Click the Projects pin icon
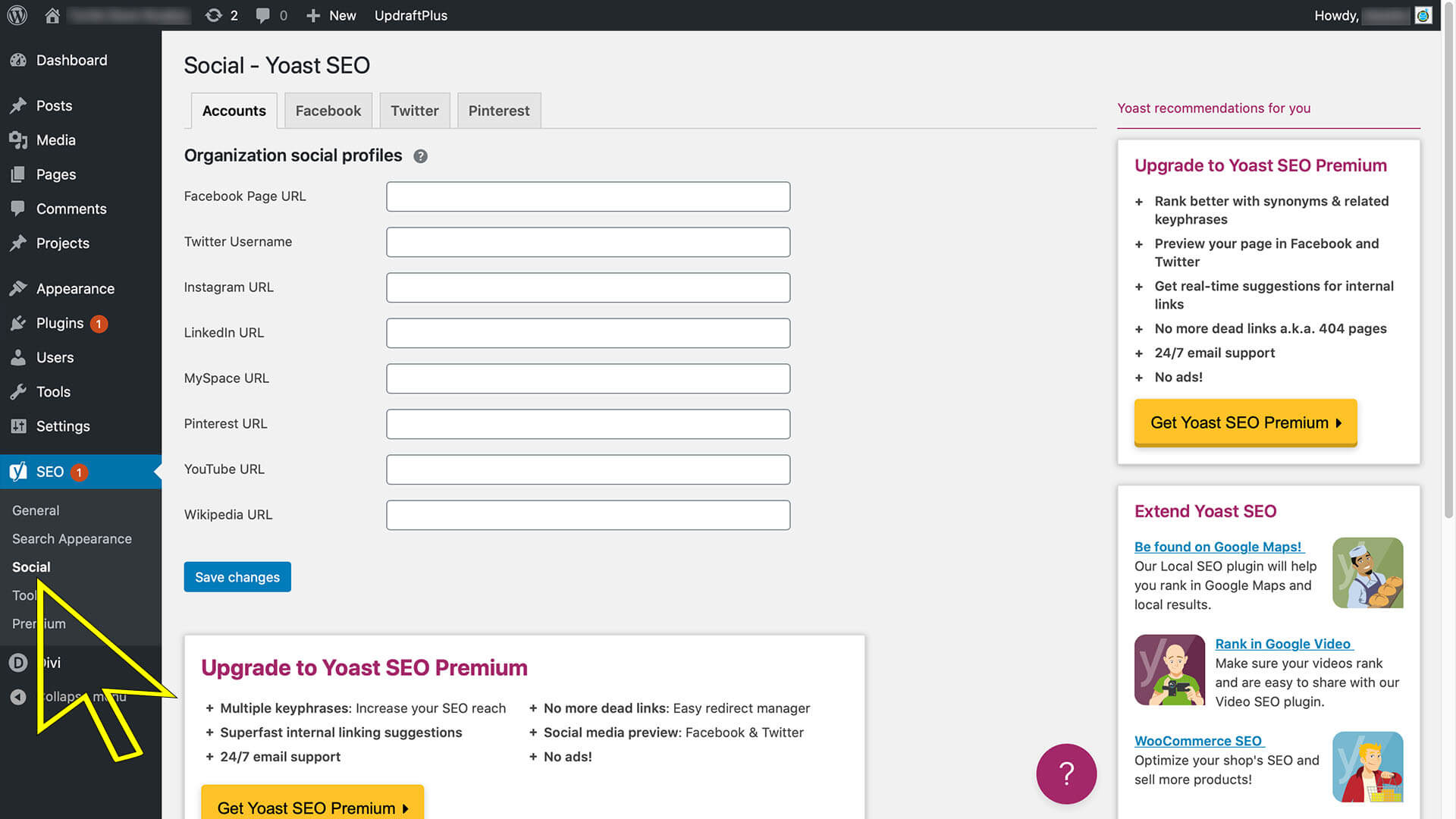 click(x=18, y=243)
